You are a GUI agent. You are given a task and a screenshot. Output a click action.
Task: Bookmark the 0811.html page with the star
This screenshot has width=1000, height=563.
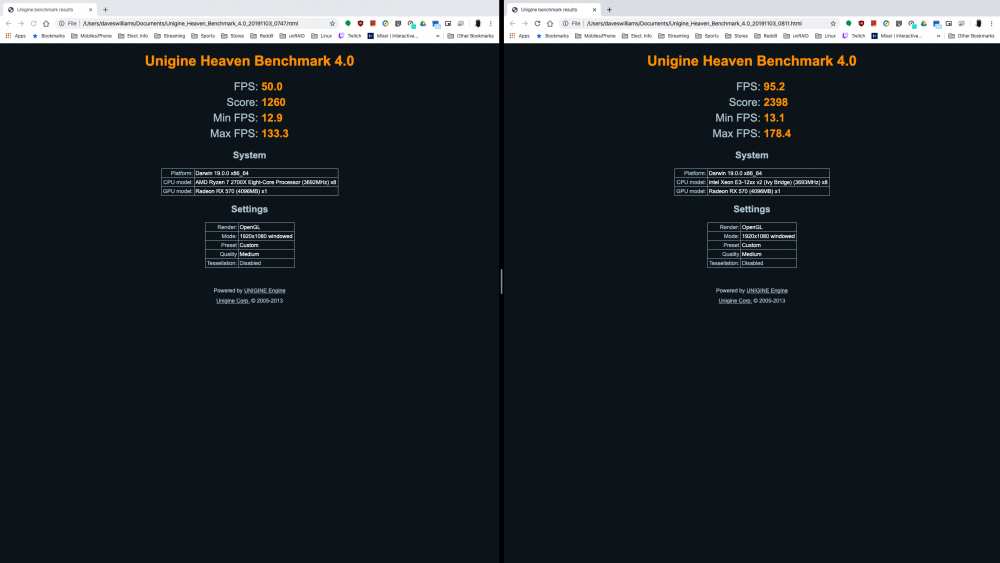833,24
